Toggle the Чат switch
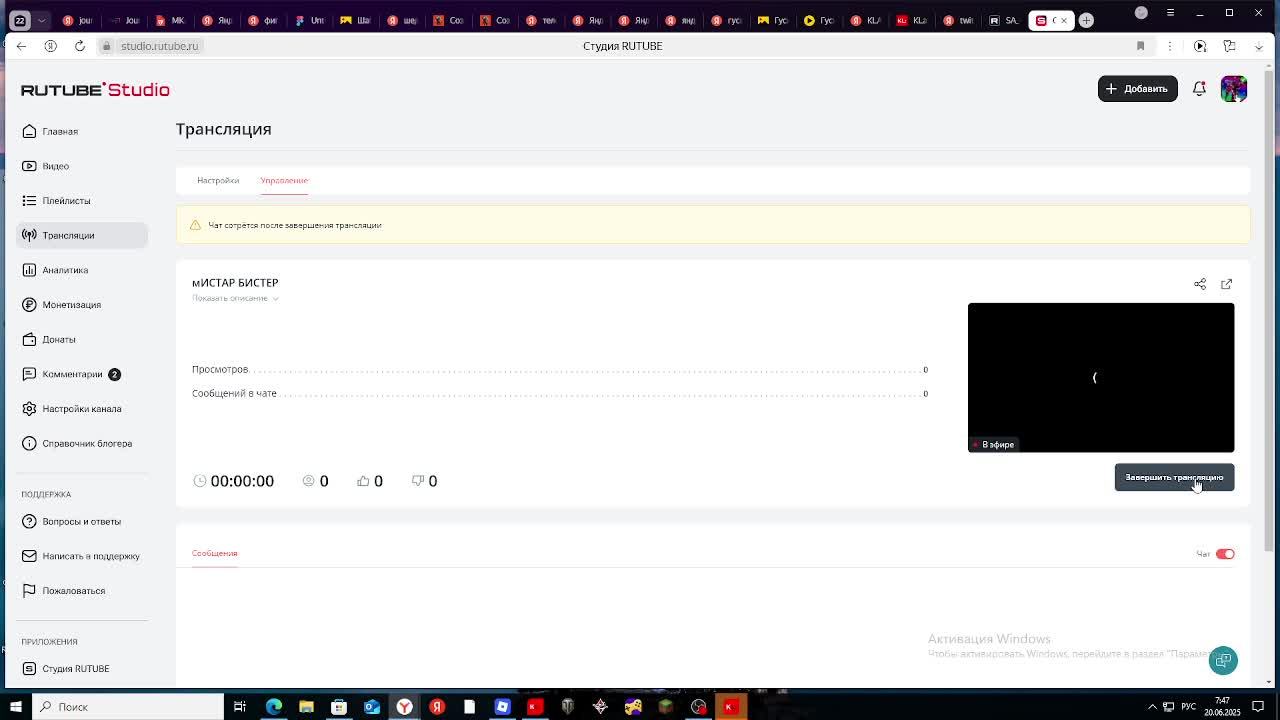1280x720 pixels. click(x=1225, y=554)
